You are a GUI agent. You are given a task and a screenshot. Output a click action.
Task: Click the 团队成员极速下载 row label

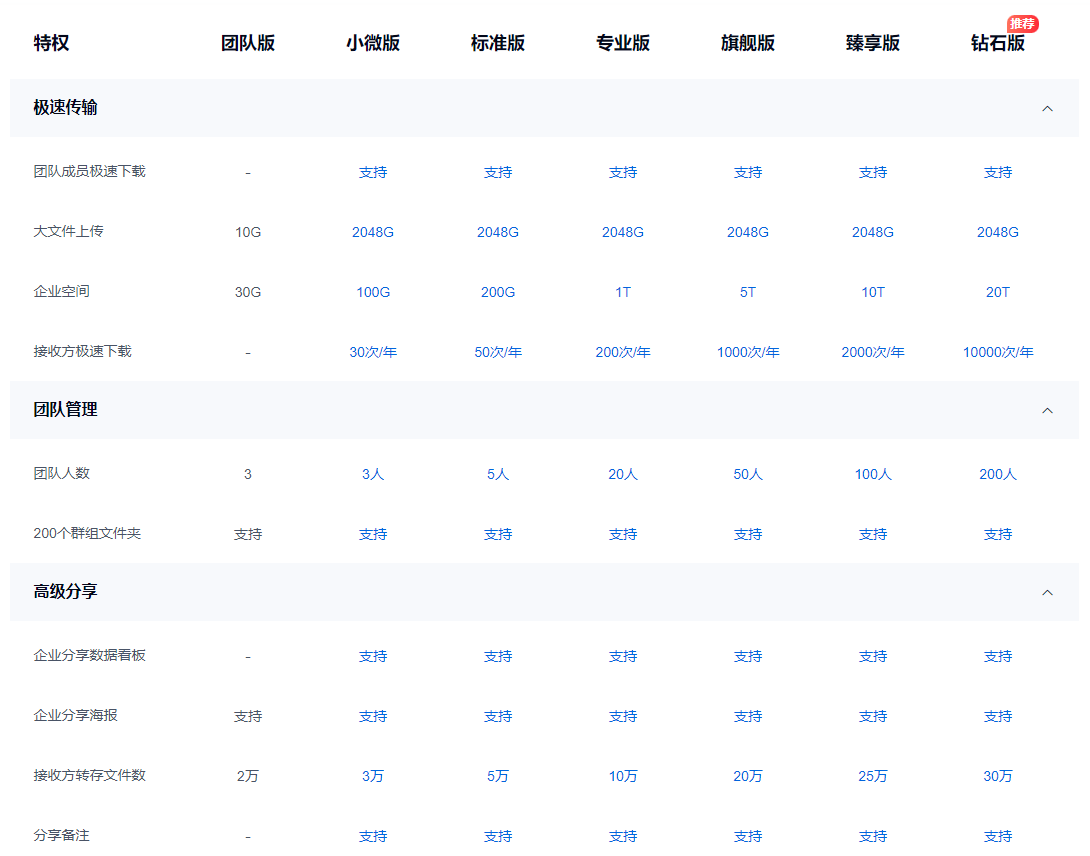point(89,171)
